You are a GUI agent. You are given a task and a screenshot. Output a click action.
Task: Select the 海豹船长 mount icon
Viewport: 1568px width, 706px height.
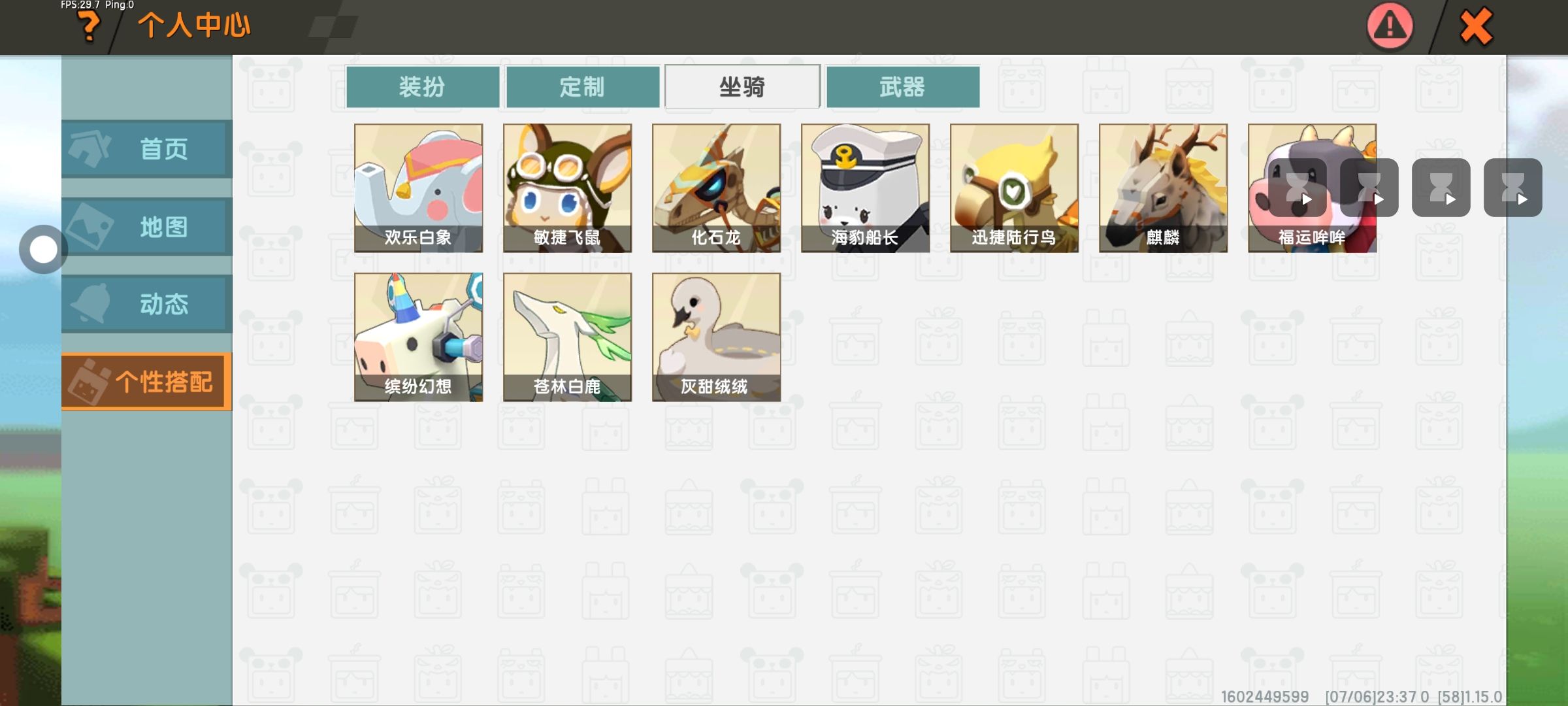pos(866,188)
